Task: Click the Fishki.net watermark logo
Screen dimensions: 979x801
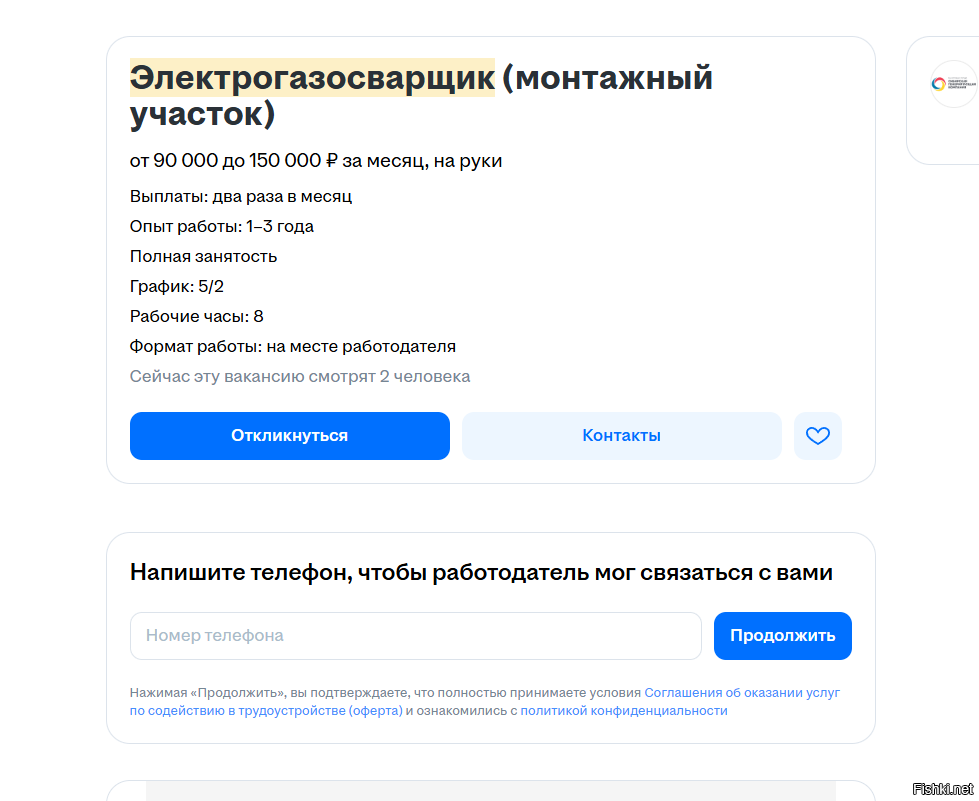Action: 943,789
